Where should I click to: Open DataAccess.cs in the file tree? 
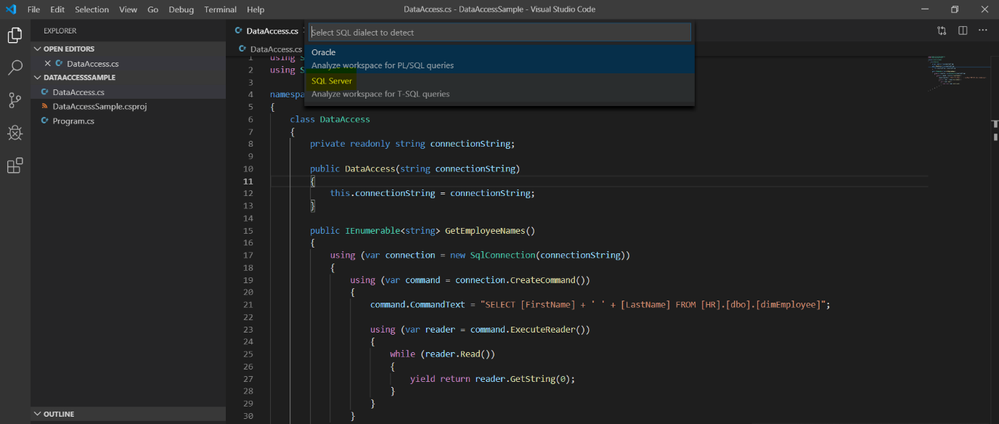point(127,92)
